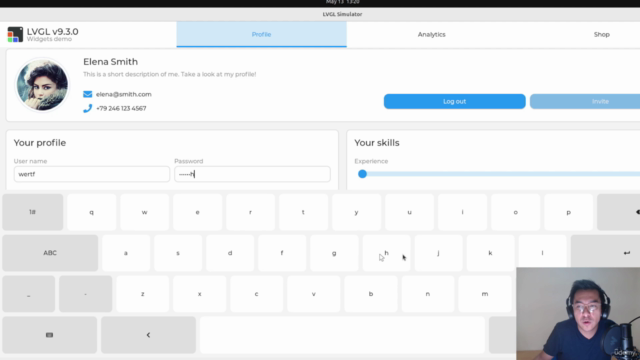
Task: Open the Analytics tab
Action: click(x=431, y=34)
